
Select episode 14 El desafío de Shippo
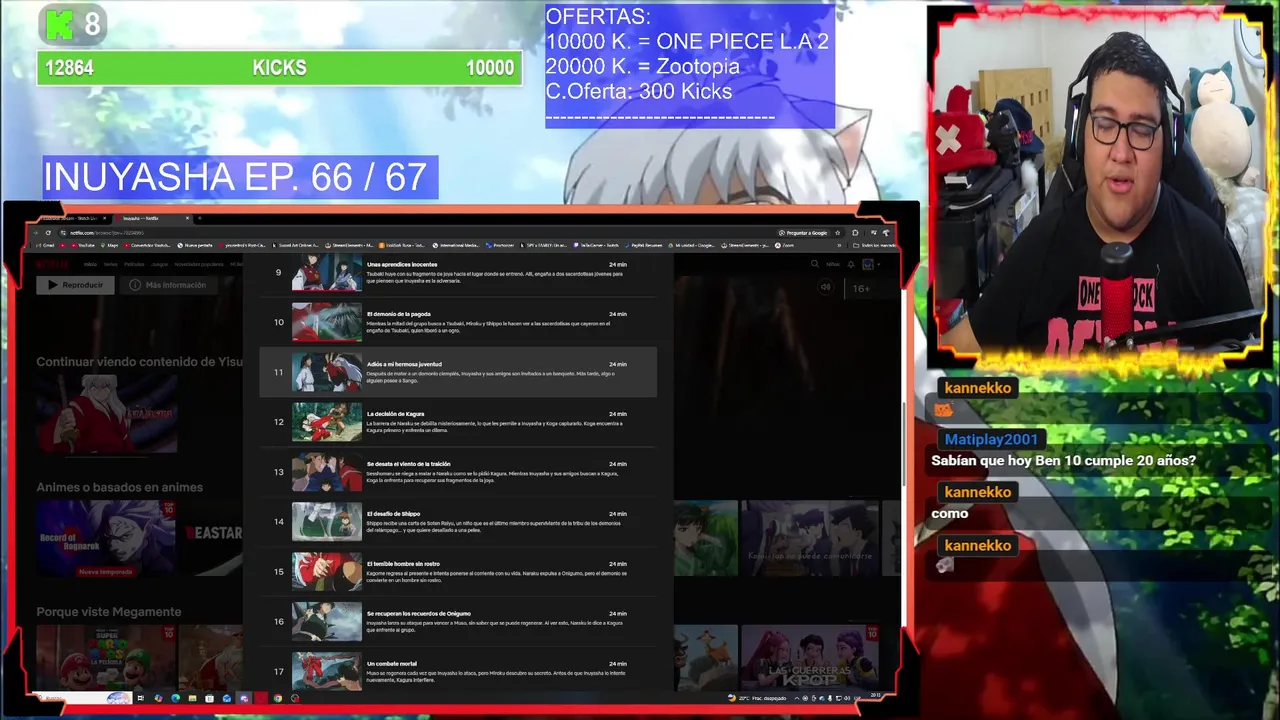point(458,522)
